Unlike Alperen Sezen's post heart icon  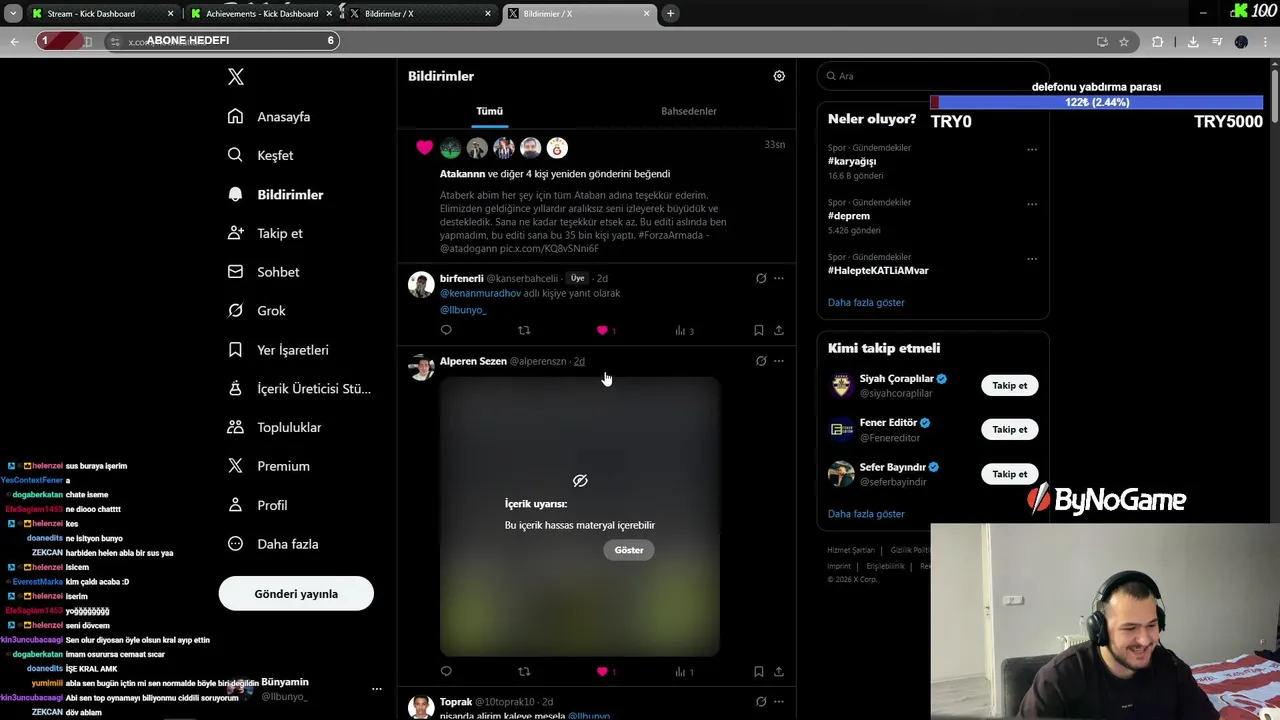point(602,672)
